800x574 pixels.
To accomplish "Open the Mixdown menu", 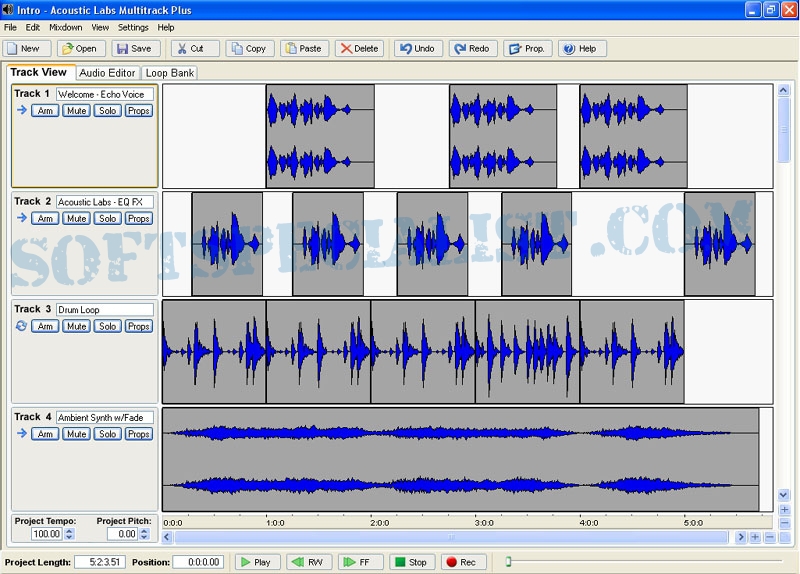I will point(66,27).
